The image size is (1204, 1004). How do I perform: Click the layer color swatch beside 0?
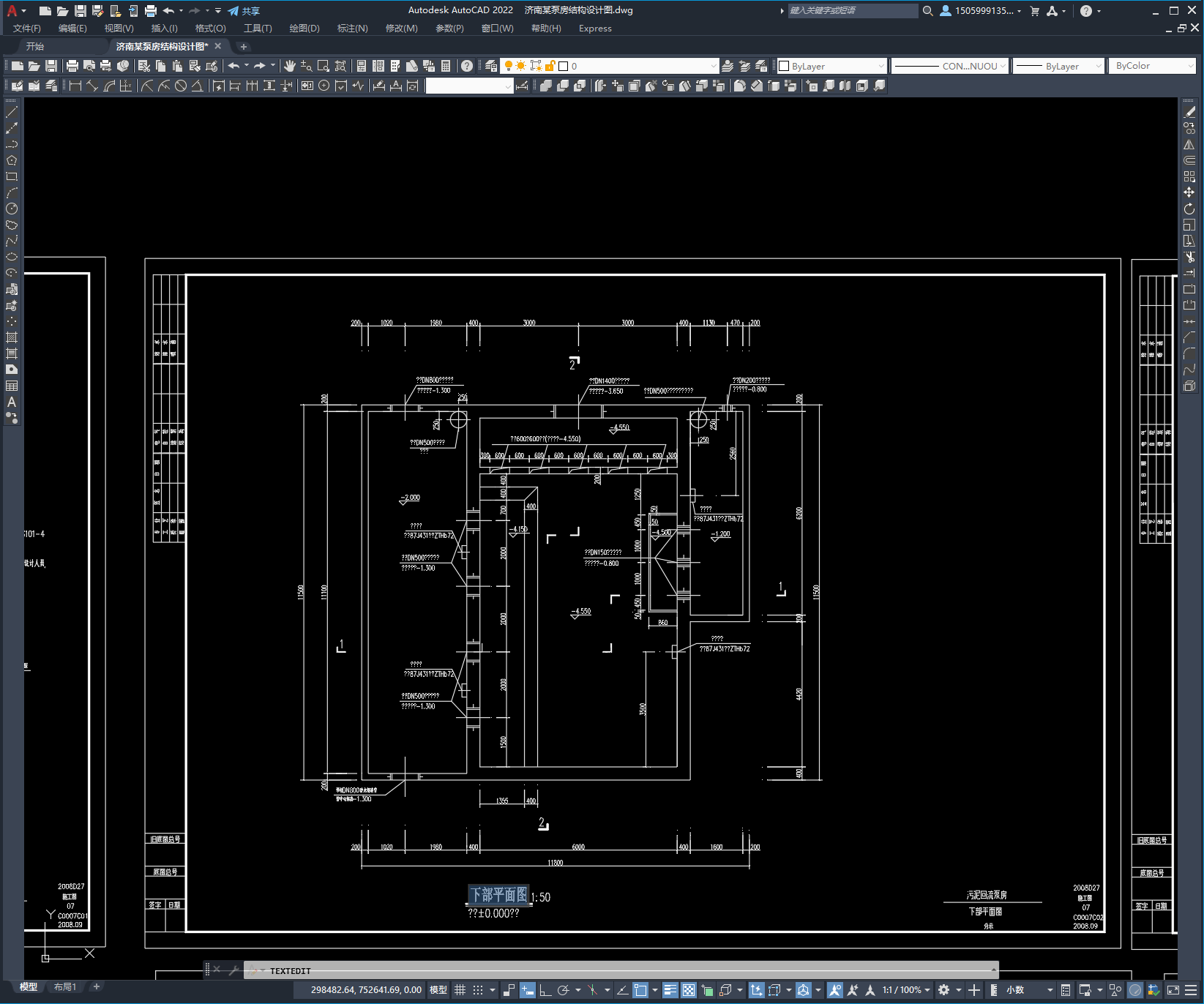[x=564, y=66]
